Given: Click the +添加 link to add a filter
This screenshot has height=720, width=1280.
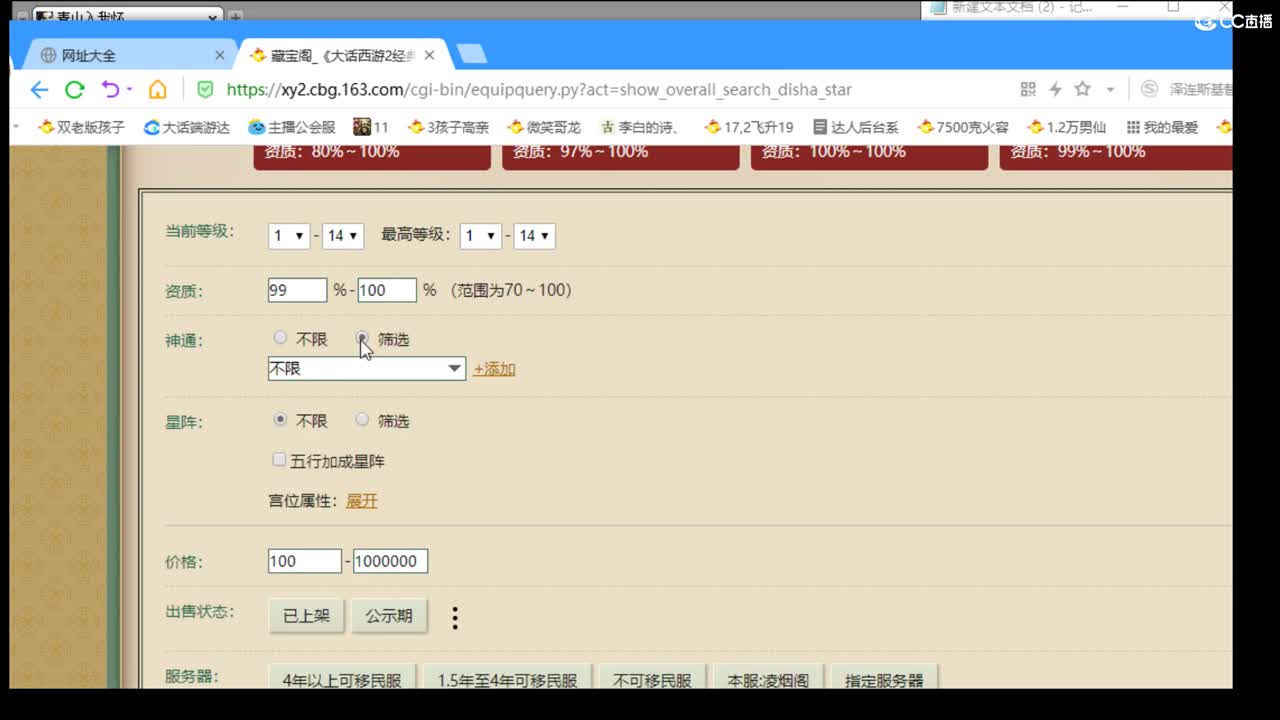Looking at the screenshot, I should pos(494,369).
